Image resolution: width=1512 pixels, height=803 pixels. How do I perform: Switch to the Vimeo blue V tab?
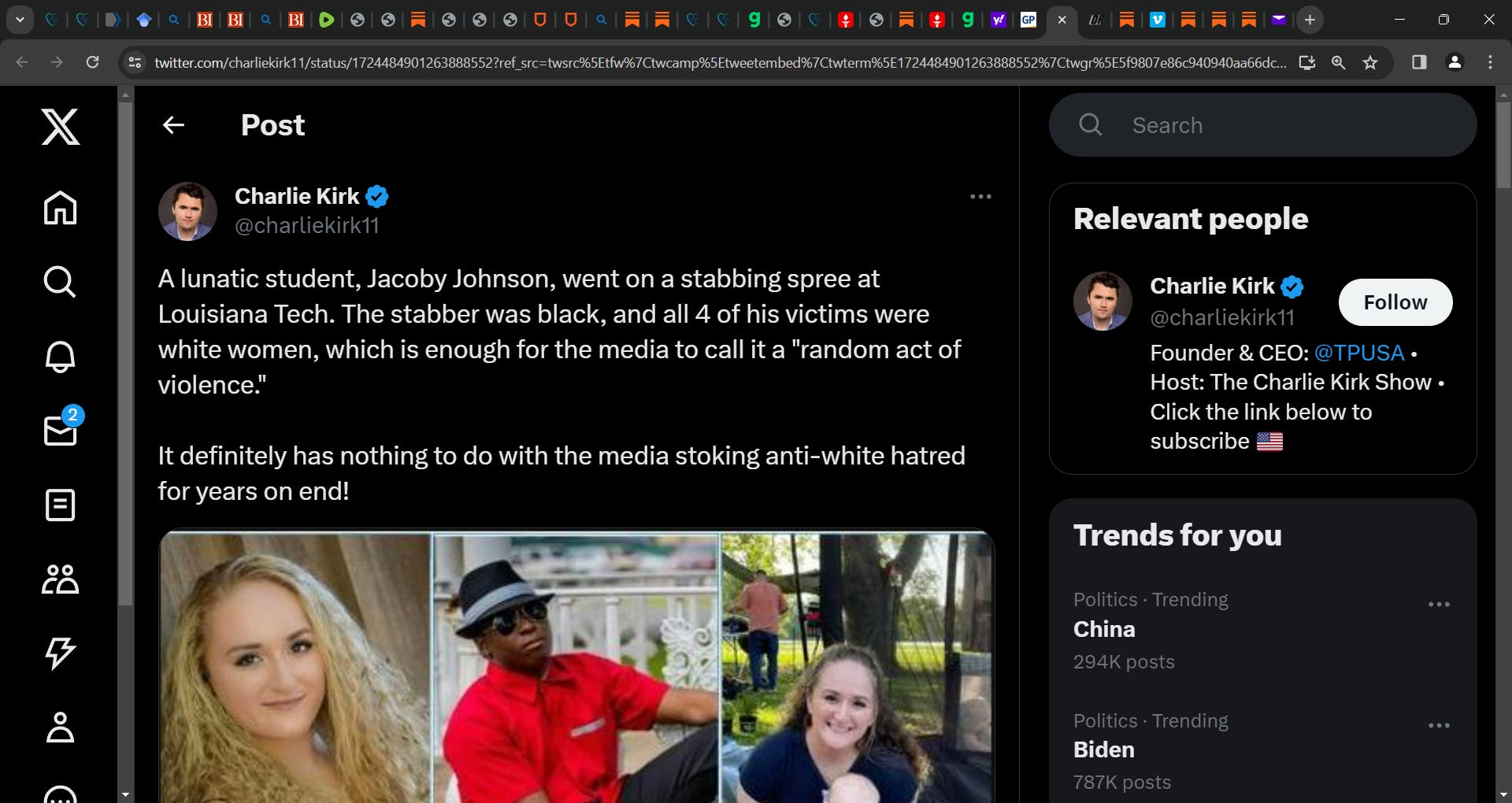point(1158,20)
